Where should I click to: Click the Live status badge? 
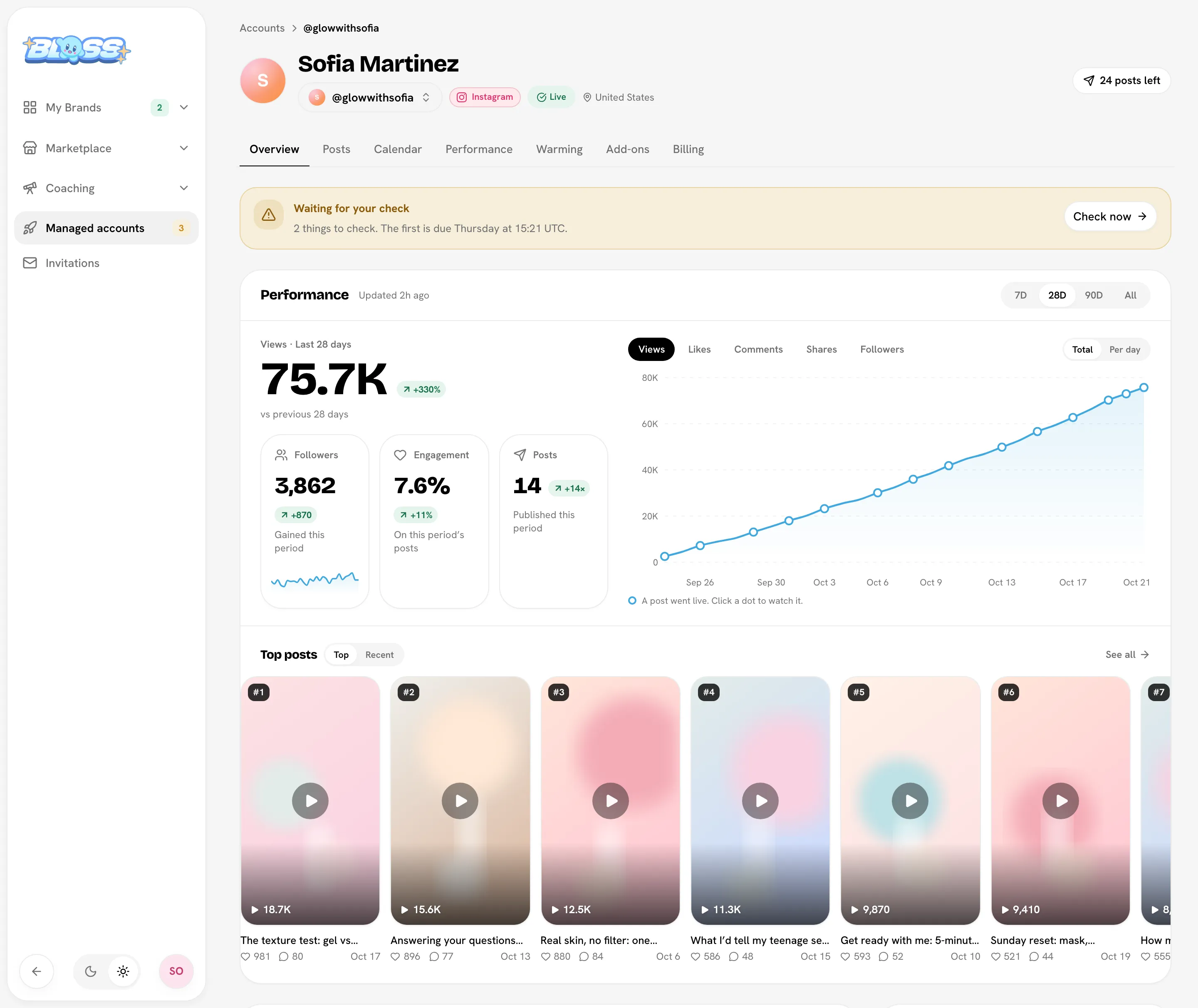click(x=551, y=97)
